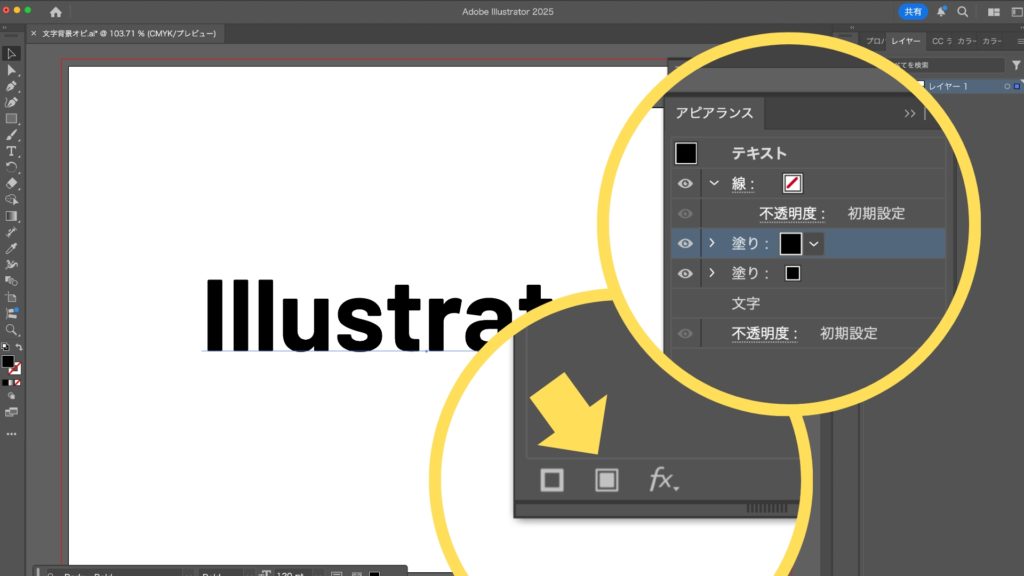This screenshot has width=1024, height=576.
Task: Pick the Eyedropper tool
Action: point(11,247)
